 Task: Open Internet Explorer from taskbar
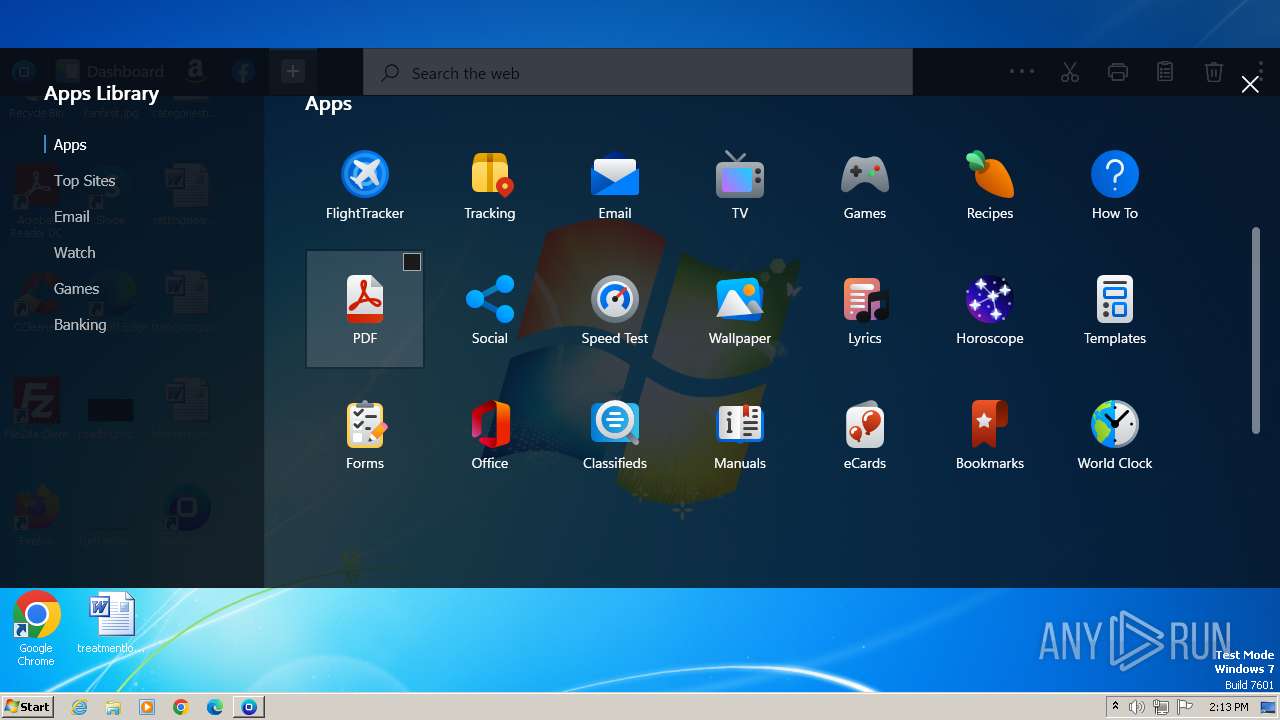pyautogui.click(x=80, y=707)
